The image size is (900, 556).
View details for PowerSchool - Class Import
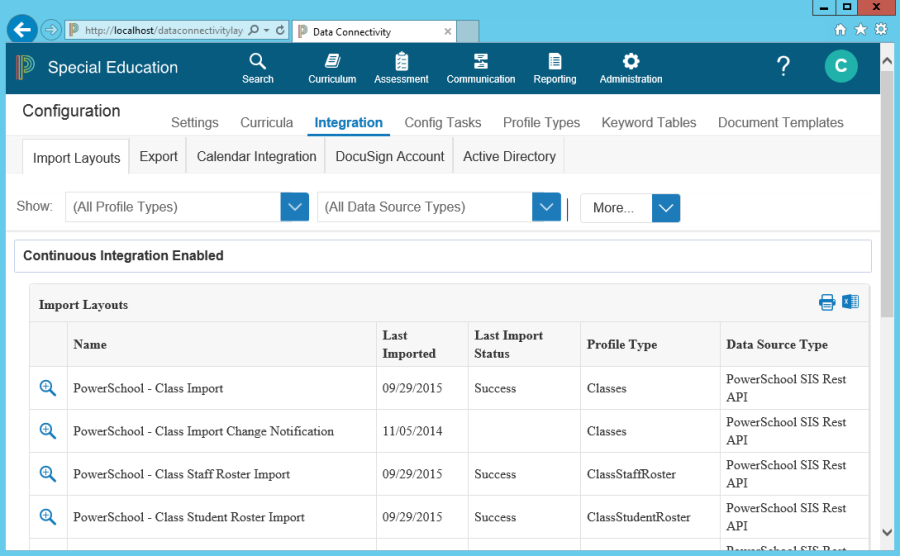[47, 388]
